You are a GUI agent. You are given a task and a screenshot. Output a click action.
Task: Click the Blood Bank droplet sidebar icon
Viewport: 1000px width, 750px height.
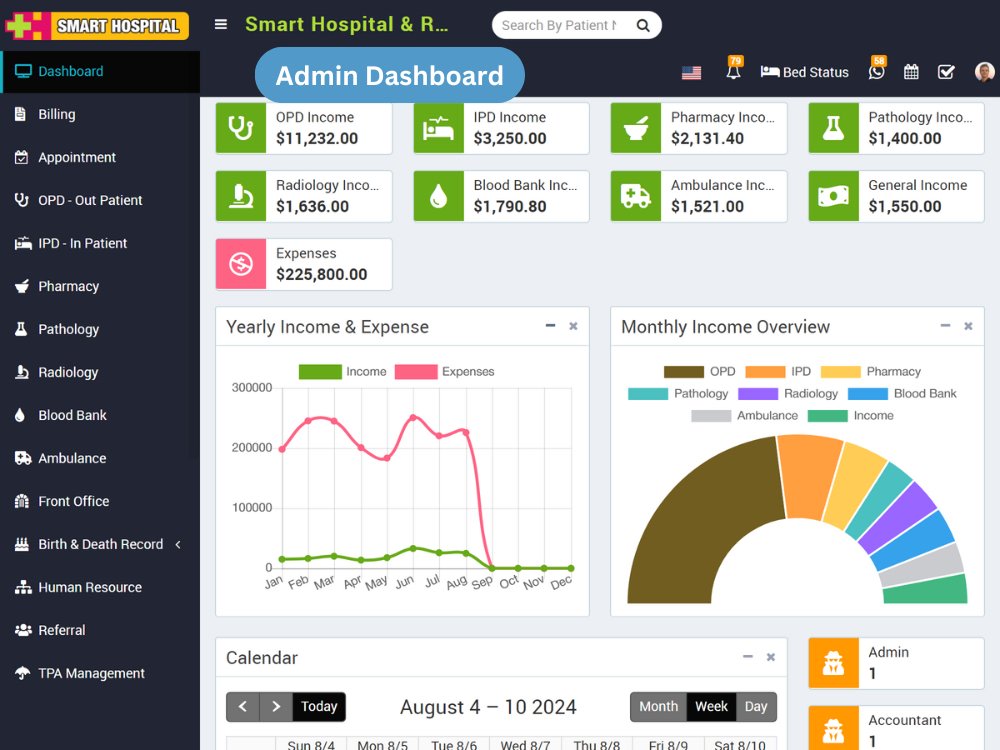coord(20,415)
